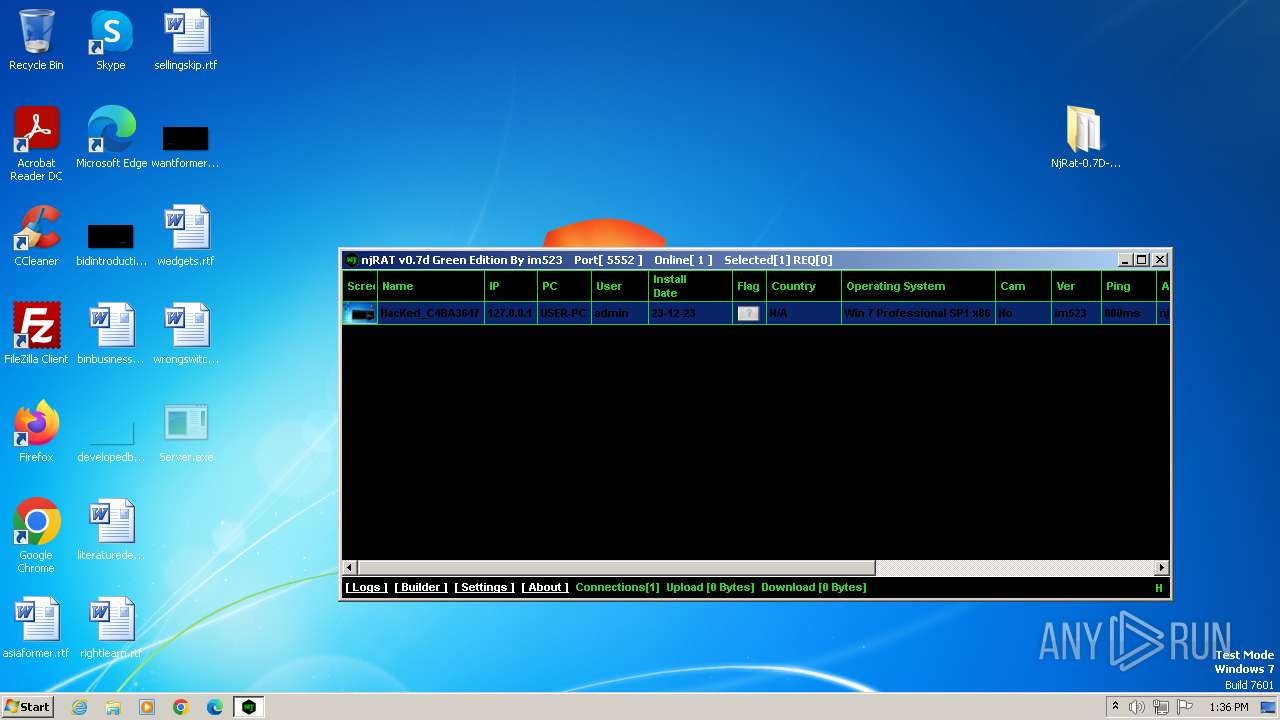Launch Microsoft Edge desktop shortcut
Image resolution: width=1280 pixels, height=720 pixels.
click(111, 138)
